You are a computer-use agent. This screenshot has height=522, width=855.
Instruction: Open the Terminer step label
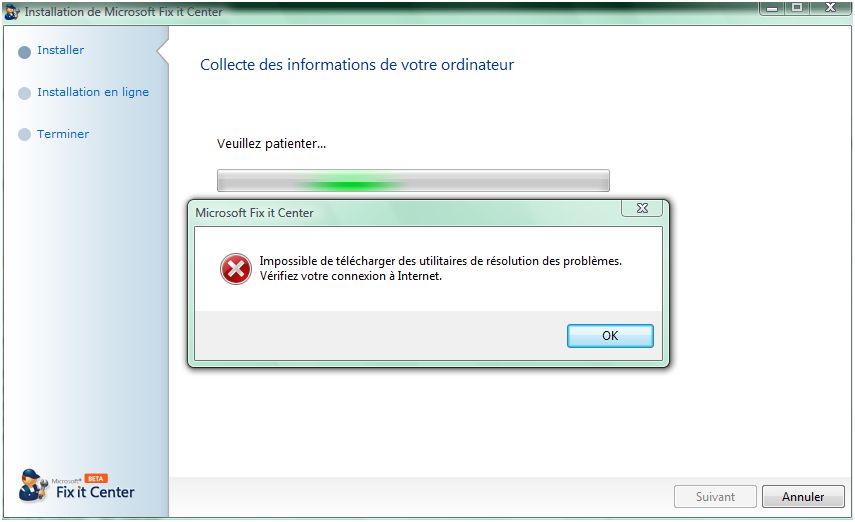tap(63, 134)
